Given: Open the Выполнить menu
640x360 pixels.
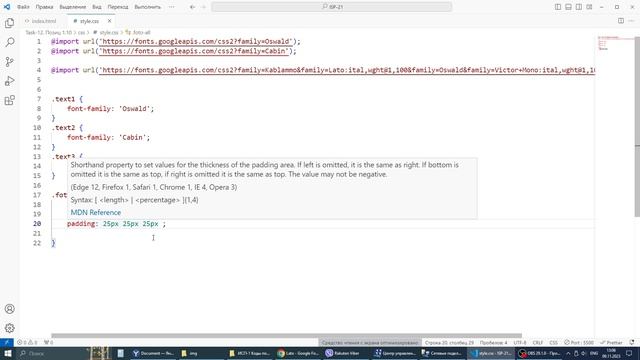Looking at the screenshot, I should coord(148,7).
